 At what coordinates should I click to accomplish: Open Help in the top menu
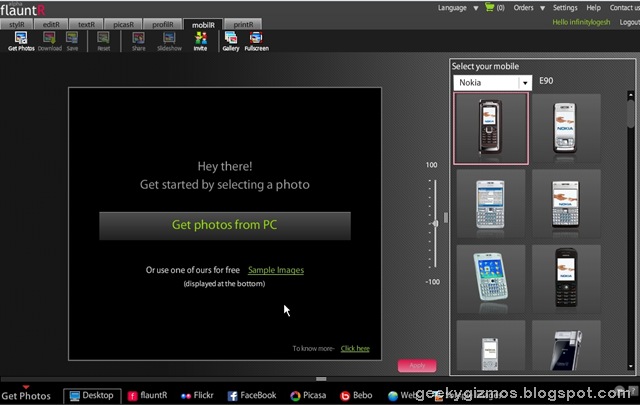pos(593,8)
